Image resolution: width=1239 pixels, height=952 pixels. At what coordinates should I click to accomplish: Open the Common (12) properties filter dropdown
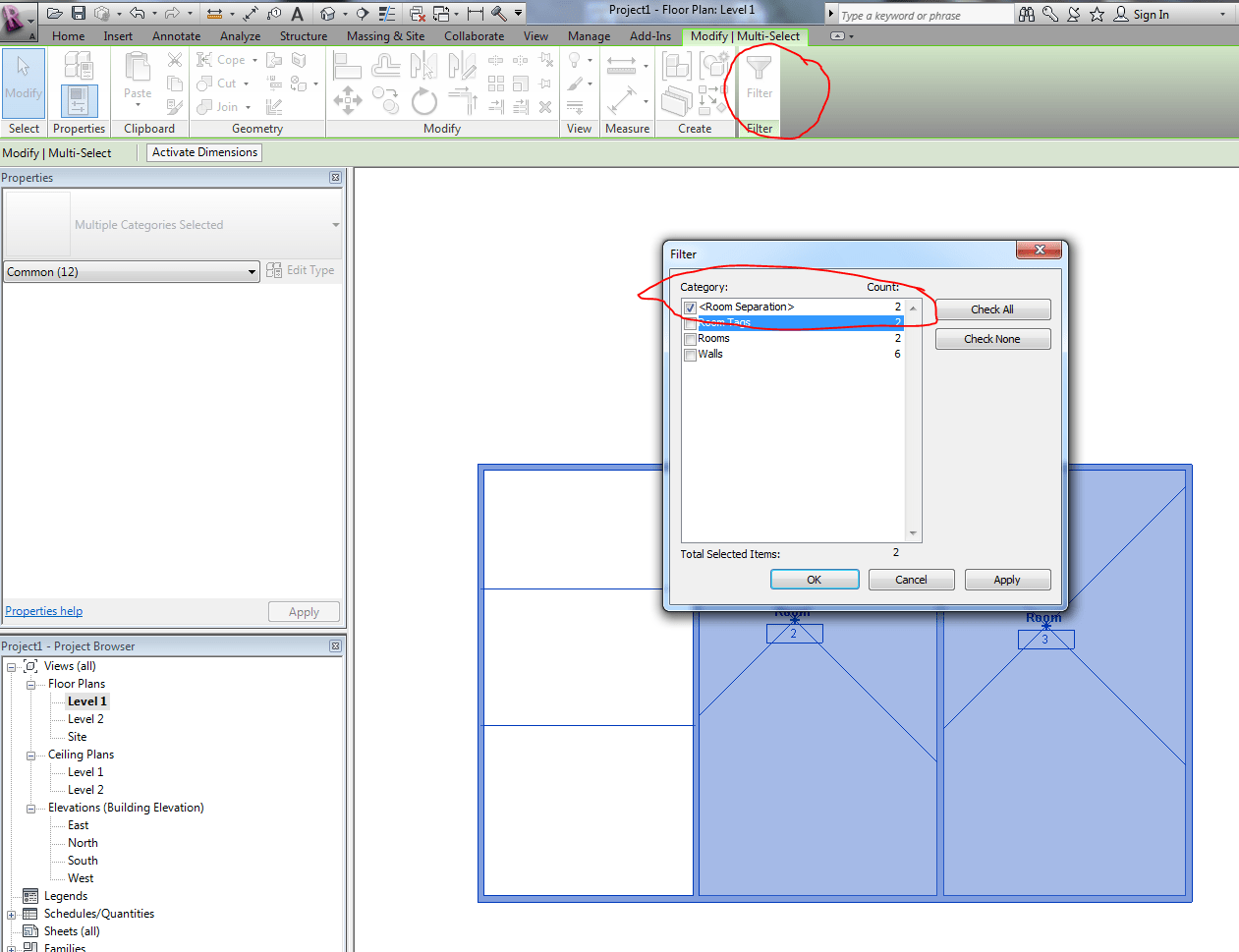pos(132,272)
